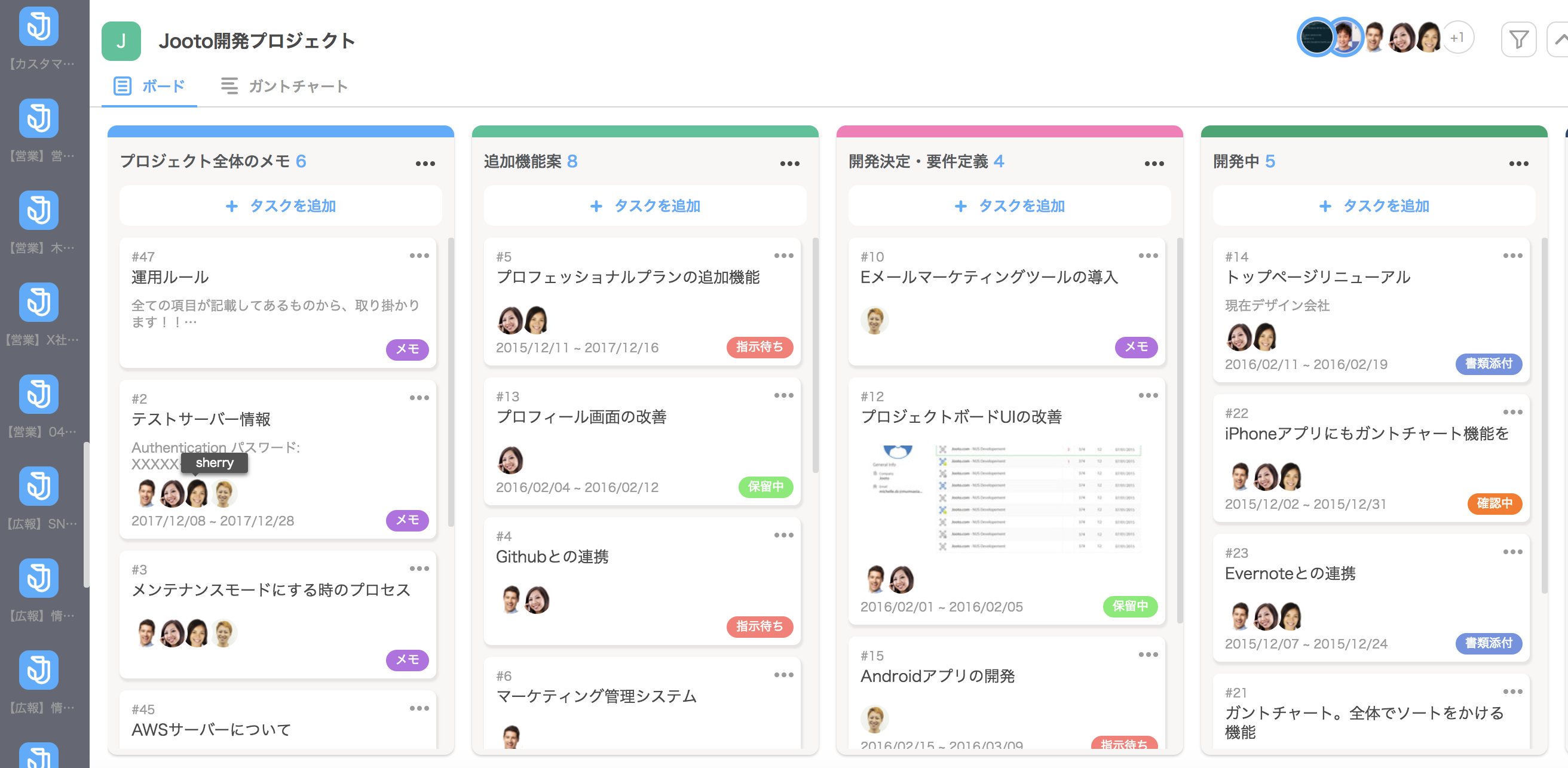Open the filter funnel icon
This screenshot has height=768, width=1568.
(1518, 39)
